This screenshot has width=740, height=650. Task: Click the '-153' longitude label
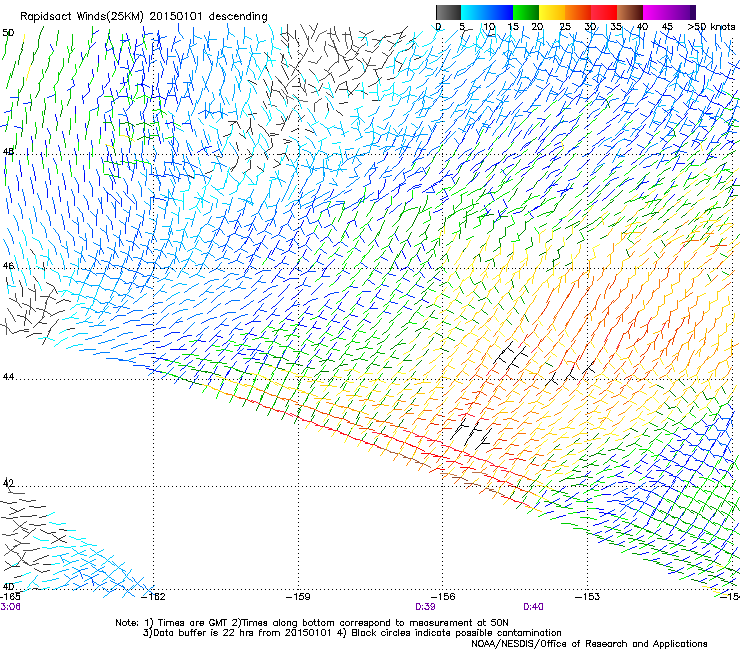588,597
